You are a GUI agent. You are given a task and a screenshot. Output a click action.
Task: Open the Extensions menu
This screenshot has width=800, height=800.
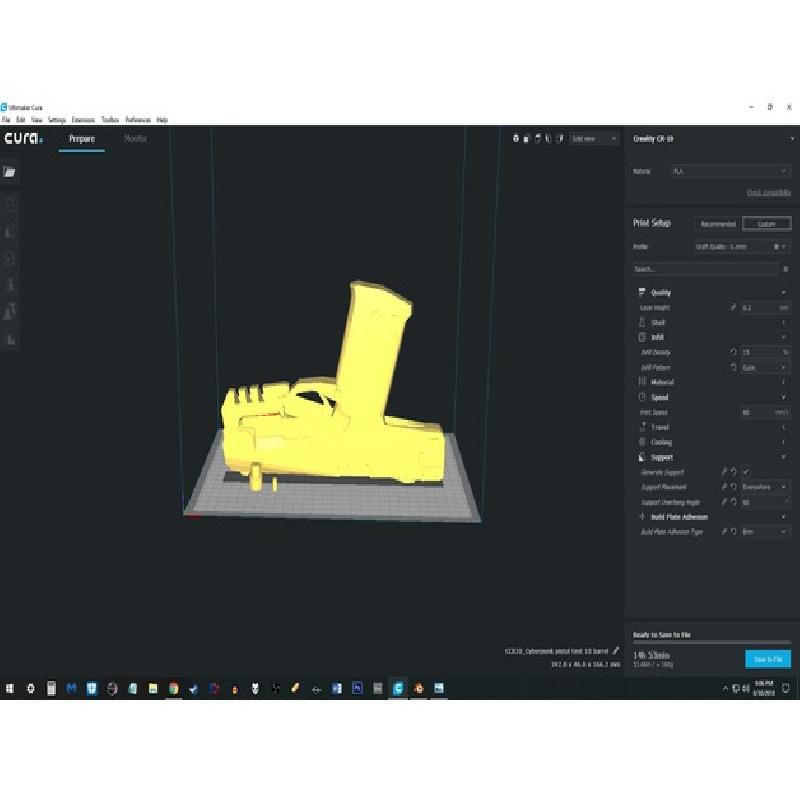pos(83,119)
